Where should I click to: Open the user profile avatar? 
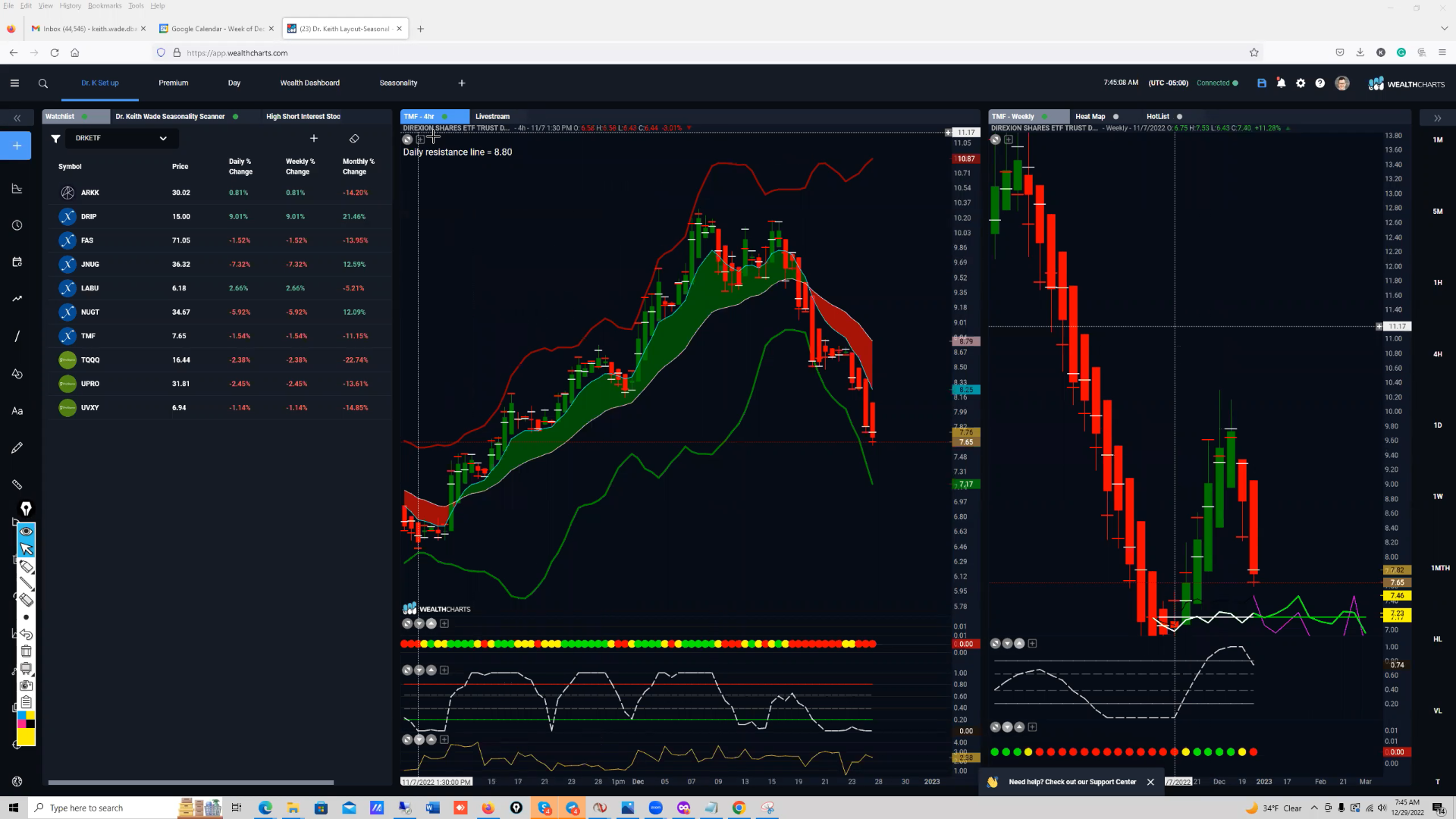point(1342,83)
